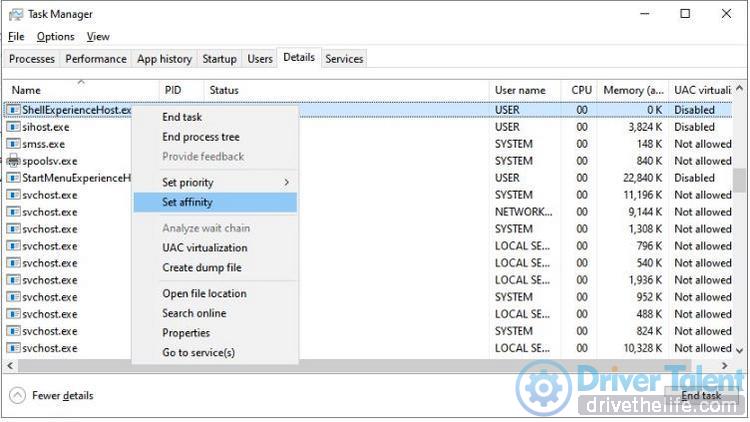The width and height of the screenshot is (750, 422).
Task: Click the vertical scrollbar thumb
Action: click(x=740, y=178)
